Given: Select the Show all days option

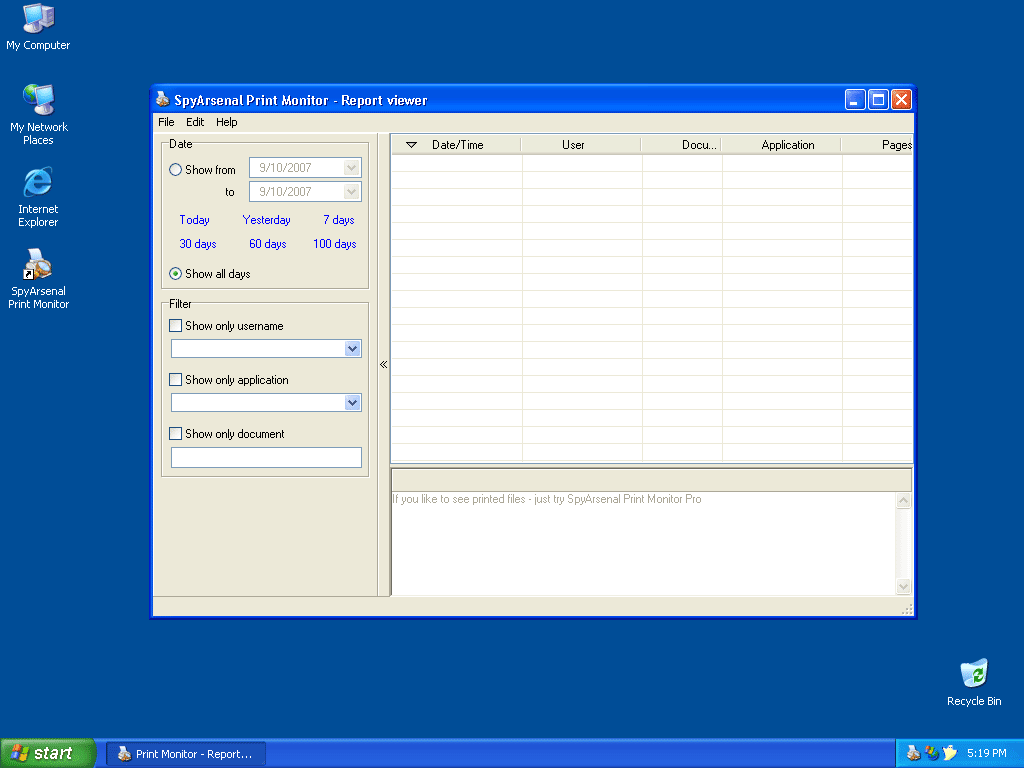Looking at the screenshot, I should (x=176, y=274).
